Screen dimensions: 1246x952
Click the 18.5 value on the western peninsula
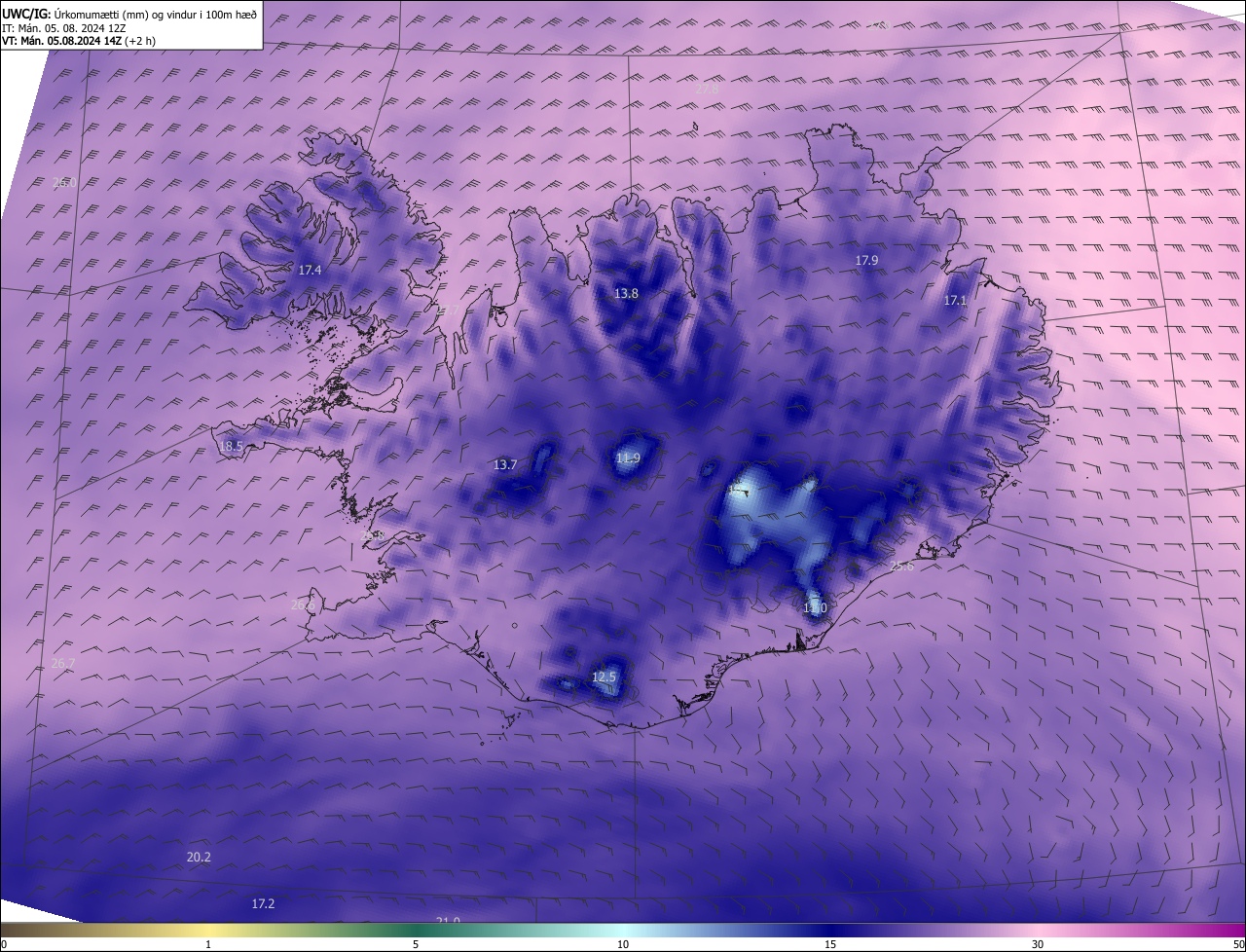coord(232,447)
